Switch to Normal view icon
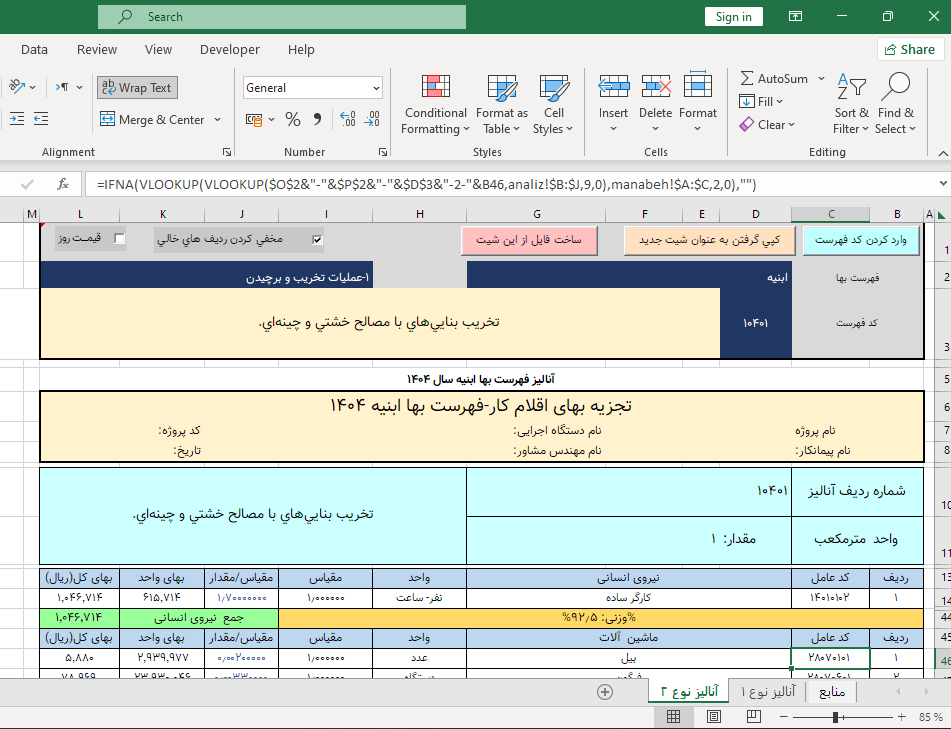Image resolution: width=951 pixels, height=729 pixels. 673,717
